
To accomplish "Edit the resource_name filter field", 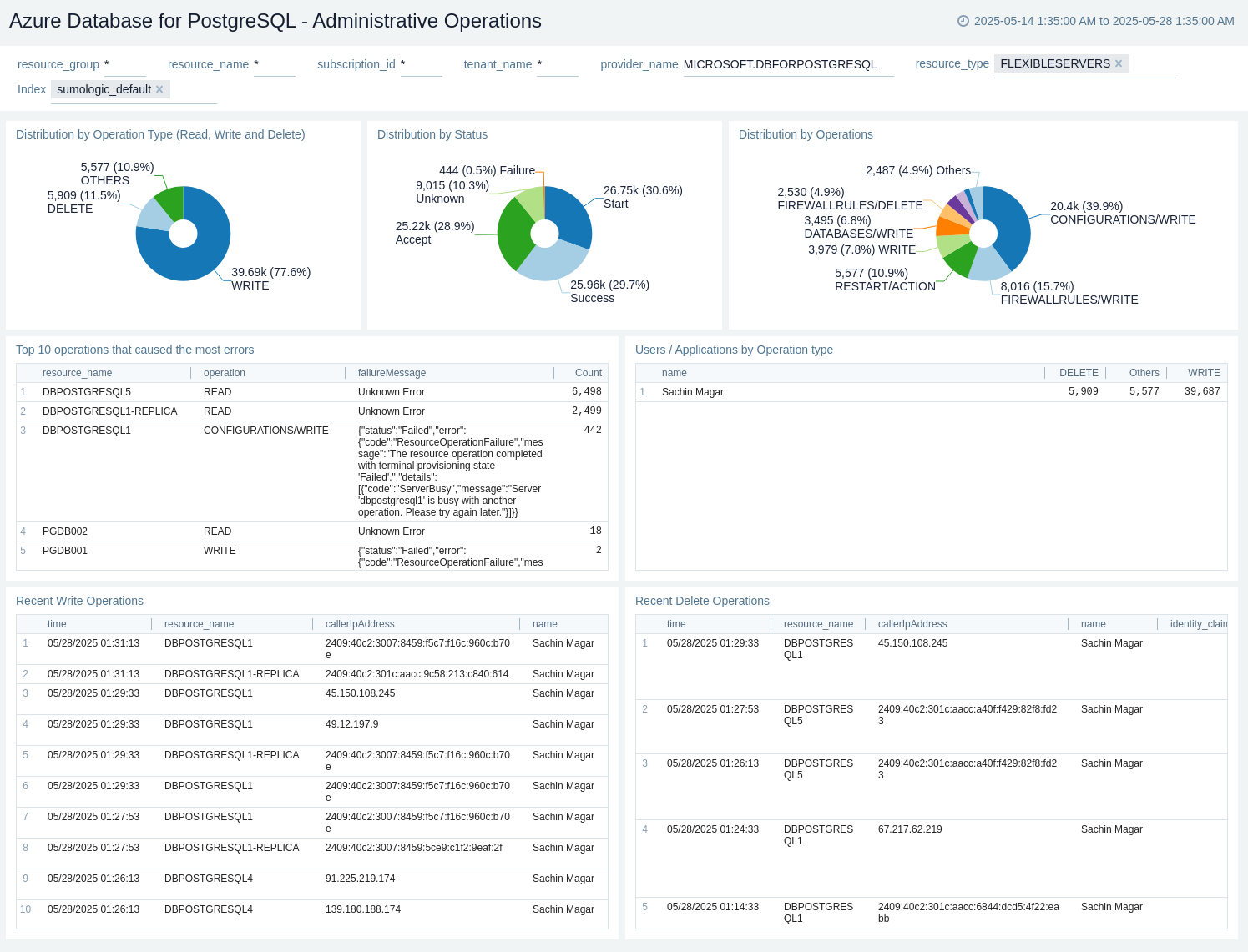I will [x=275, y=65].
